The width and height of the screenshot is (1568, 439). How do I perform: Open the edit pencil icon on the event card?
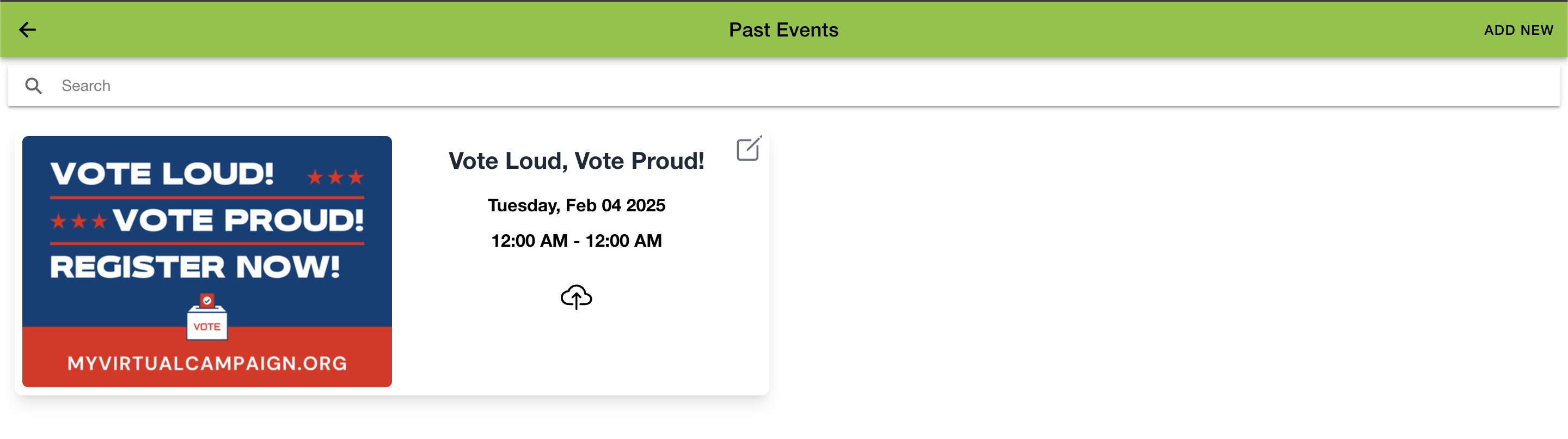[748, 149]
